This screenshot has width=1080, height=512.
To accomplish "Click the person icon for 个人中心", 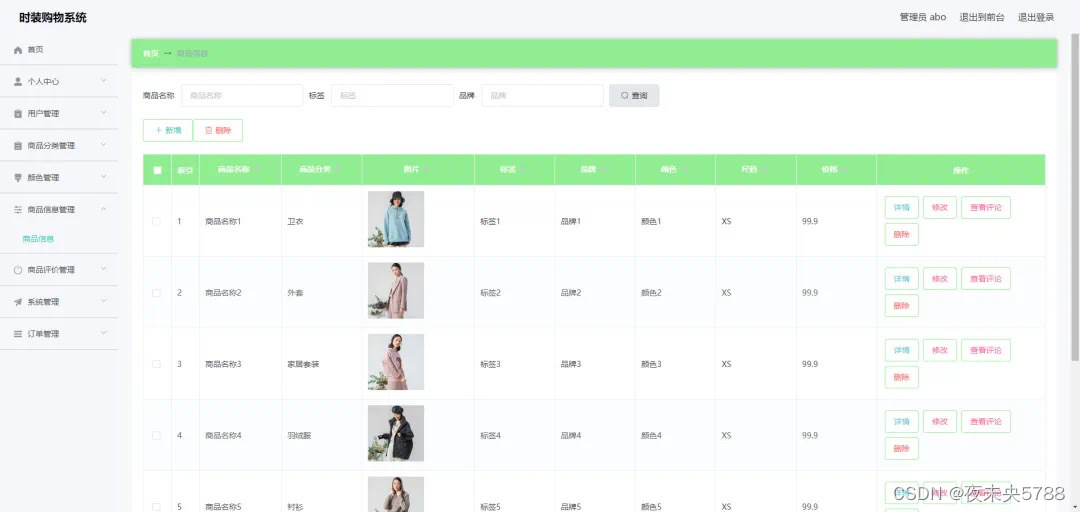I will (x=18, y=81).
